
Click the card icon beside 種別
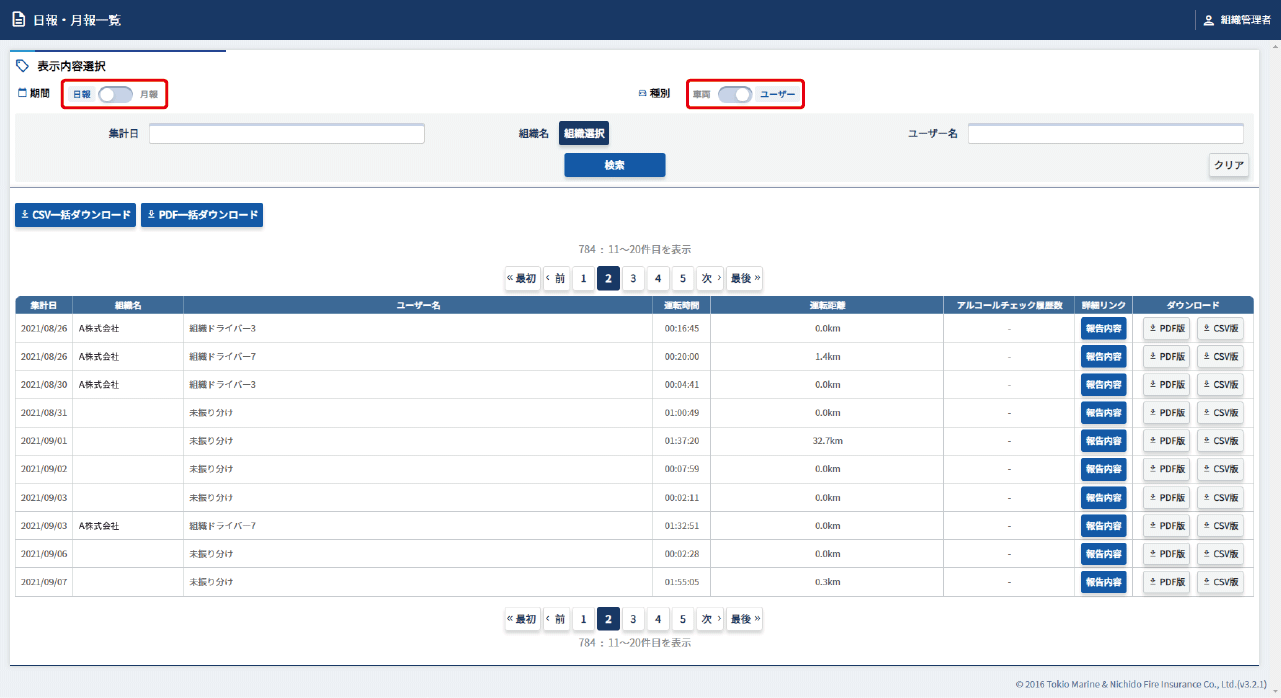click(642, 93)
